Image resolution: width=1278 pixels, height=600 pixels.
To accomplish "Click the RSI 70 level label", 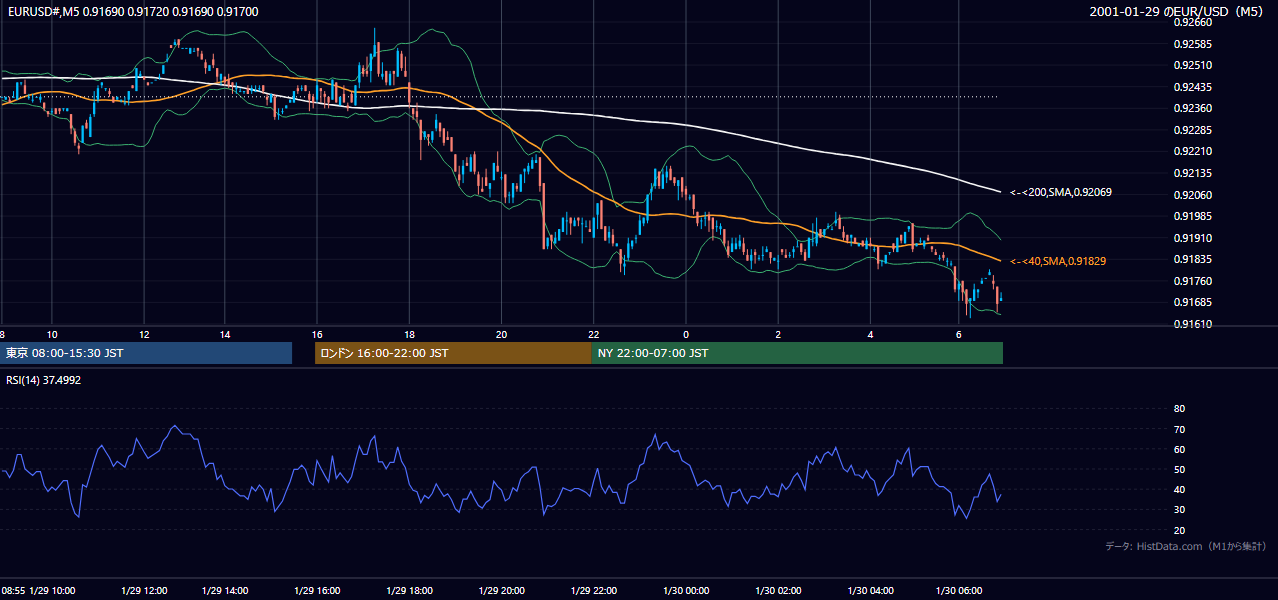I will 1179,429.
